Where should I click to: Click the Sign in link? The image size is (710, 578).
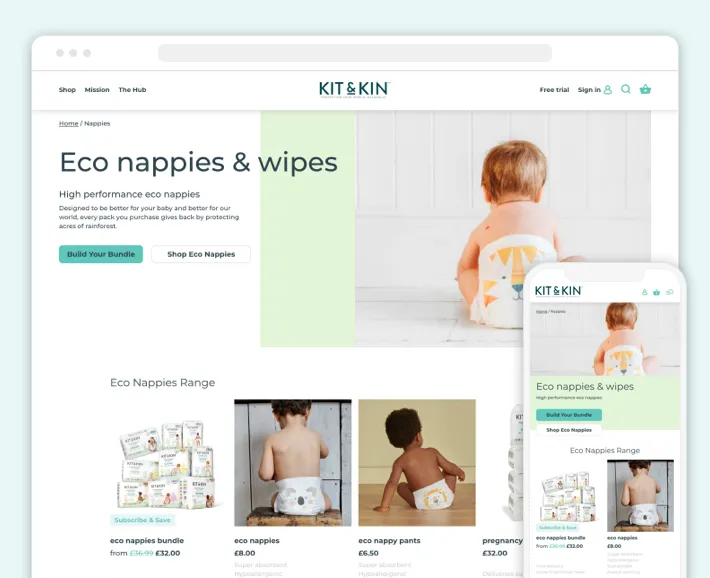(x=589, y=90)
